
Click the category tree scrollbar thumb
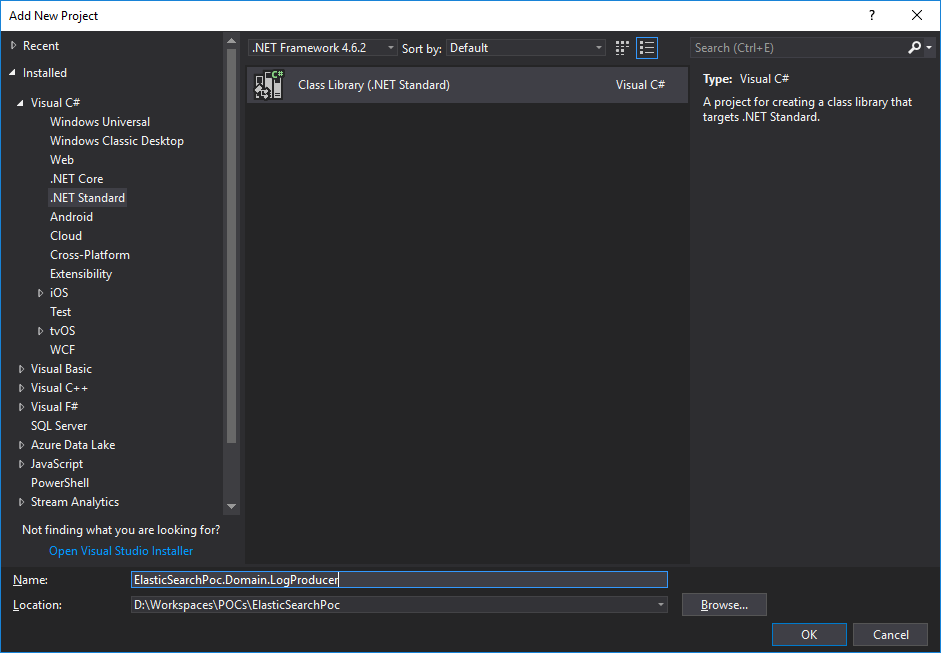coord(232,246)
